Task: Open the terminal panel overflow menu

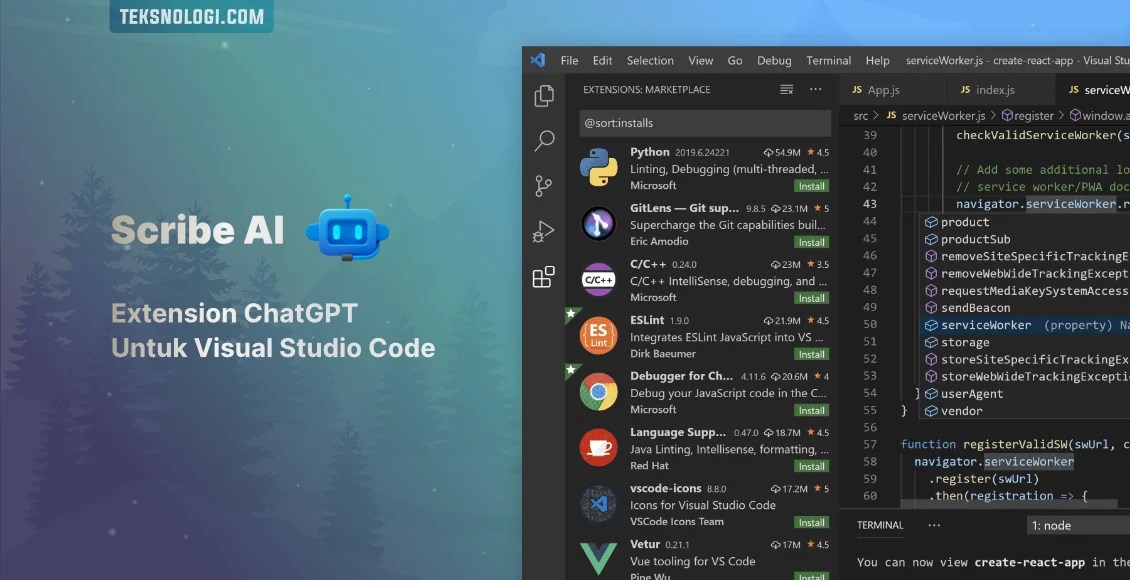Action: tap(934, 525)
